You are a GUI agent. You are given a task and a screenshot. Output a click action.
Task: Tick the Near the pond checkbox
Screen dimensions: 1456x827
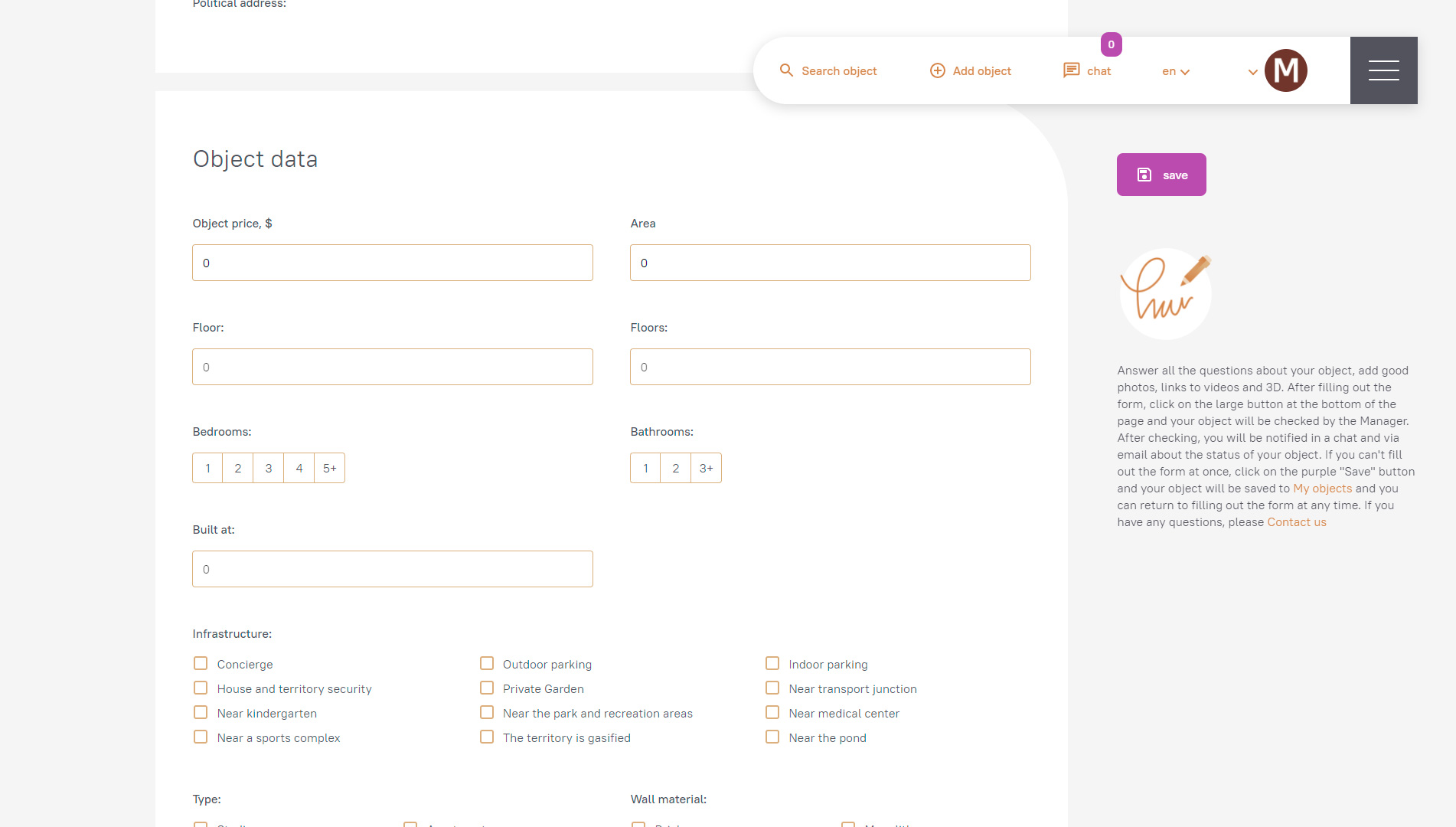pos(772,737)
